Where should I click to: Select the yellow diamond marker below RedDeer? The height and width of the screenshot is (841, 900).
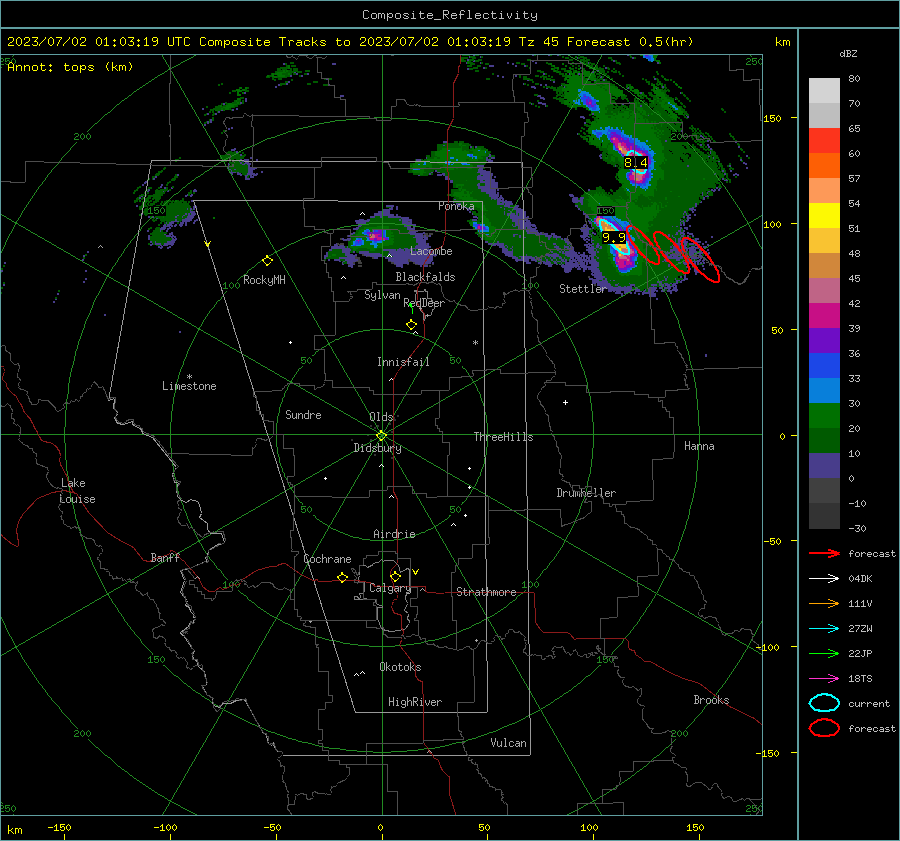tap(411, 325)
